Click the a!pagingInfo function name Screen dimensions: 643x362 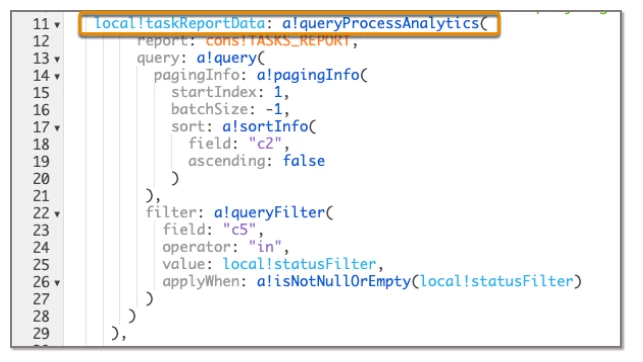[308, 75]
